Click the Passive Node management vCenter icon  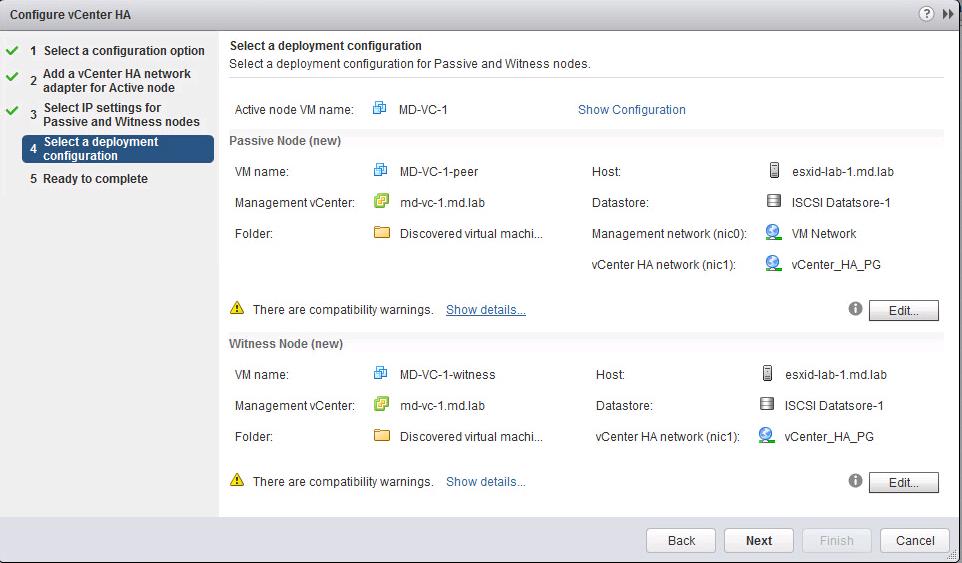coord(381,201)
